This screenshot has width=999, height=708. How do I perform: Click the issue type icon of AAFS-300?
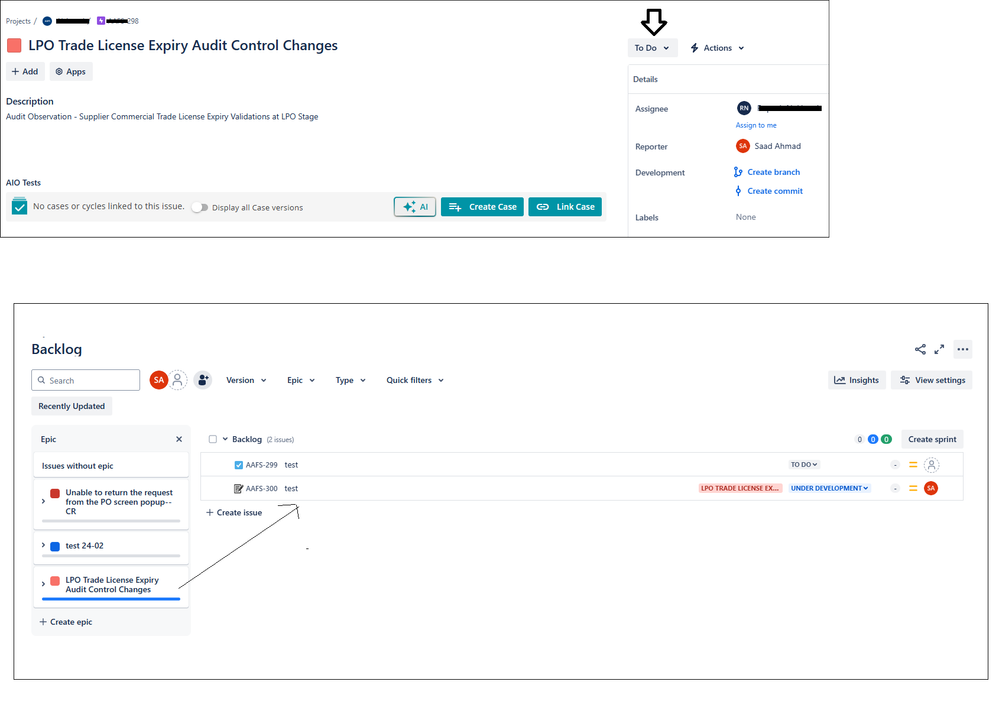point(238,488)
